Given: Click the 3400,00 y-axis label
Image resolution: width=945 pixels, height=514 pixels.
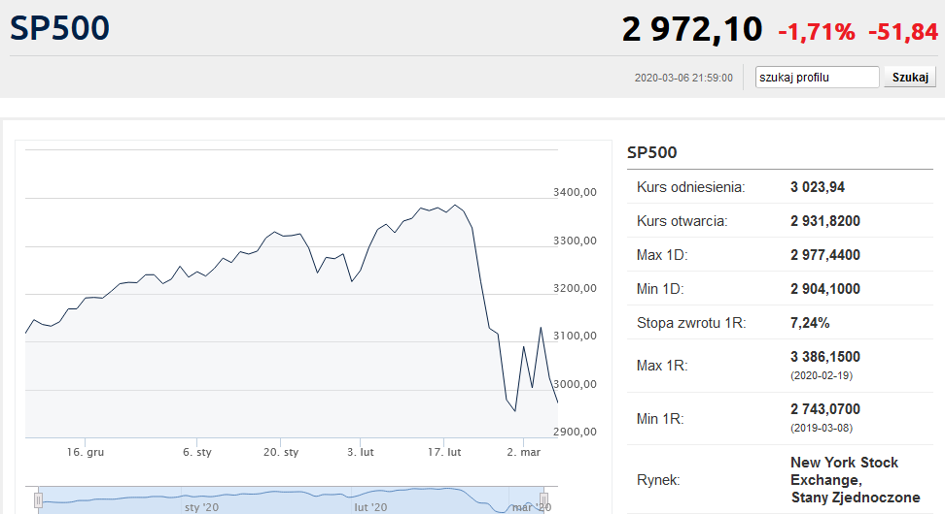Looking at the screenshot, I should coord(574,192).
